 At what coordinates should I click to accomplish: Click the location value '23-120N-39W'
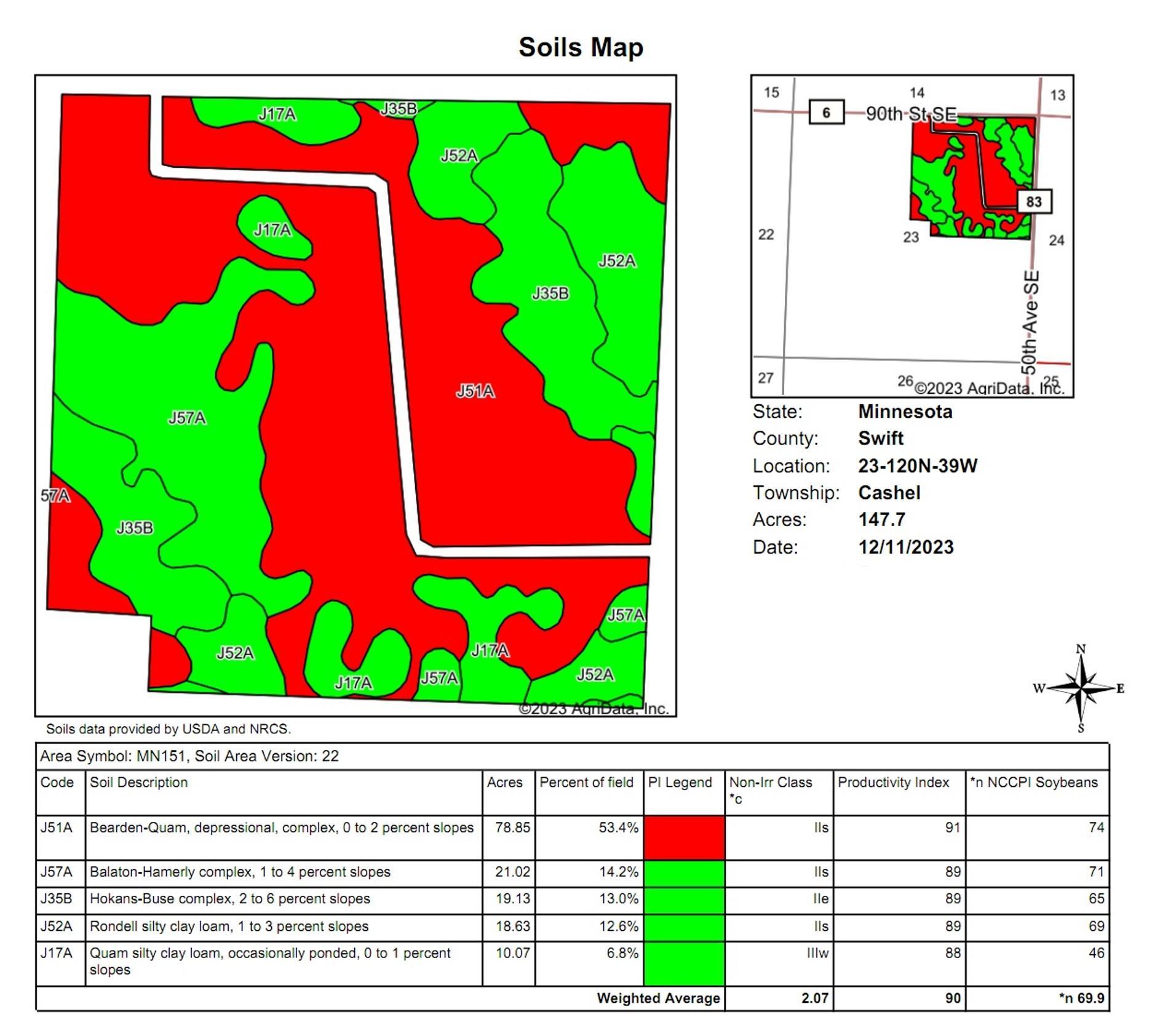point(917,466)
